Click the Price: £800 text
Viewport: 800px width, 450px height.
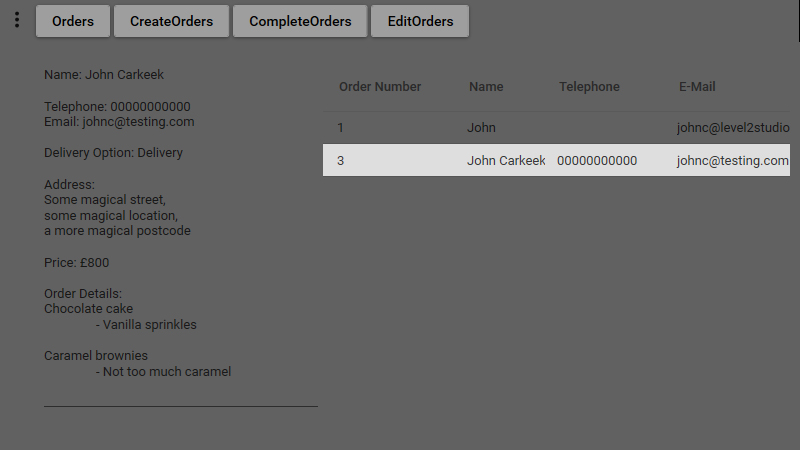77,263
